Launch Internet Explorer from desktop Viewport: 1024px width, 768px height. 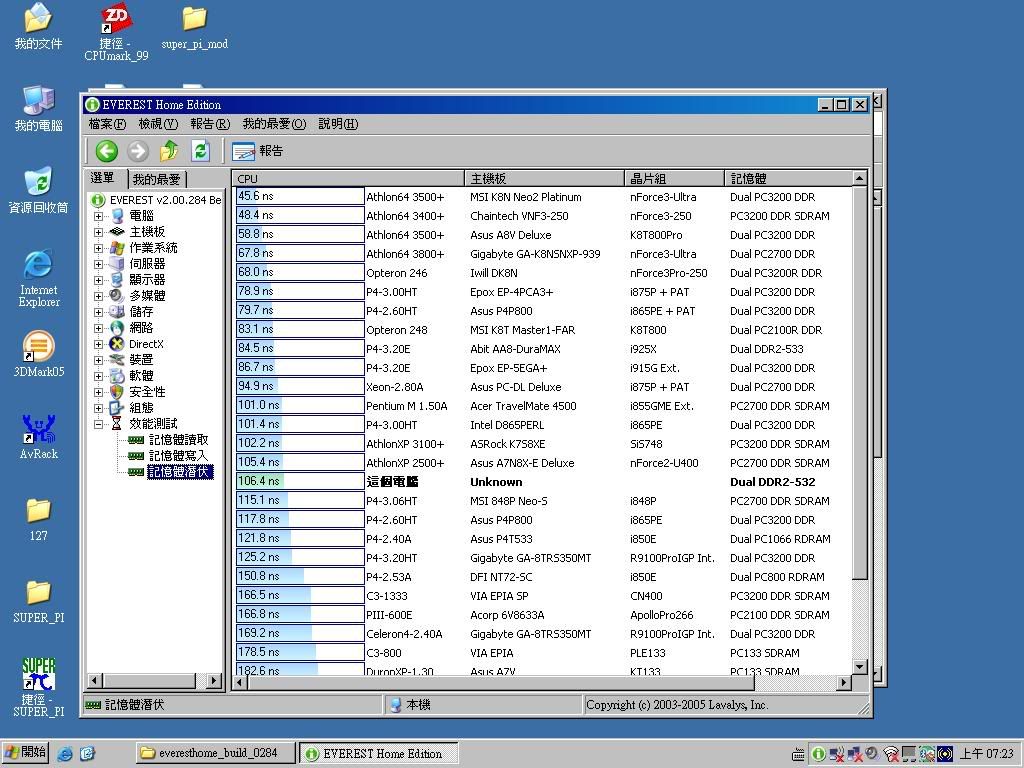click(x=39, y=279)
